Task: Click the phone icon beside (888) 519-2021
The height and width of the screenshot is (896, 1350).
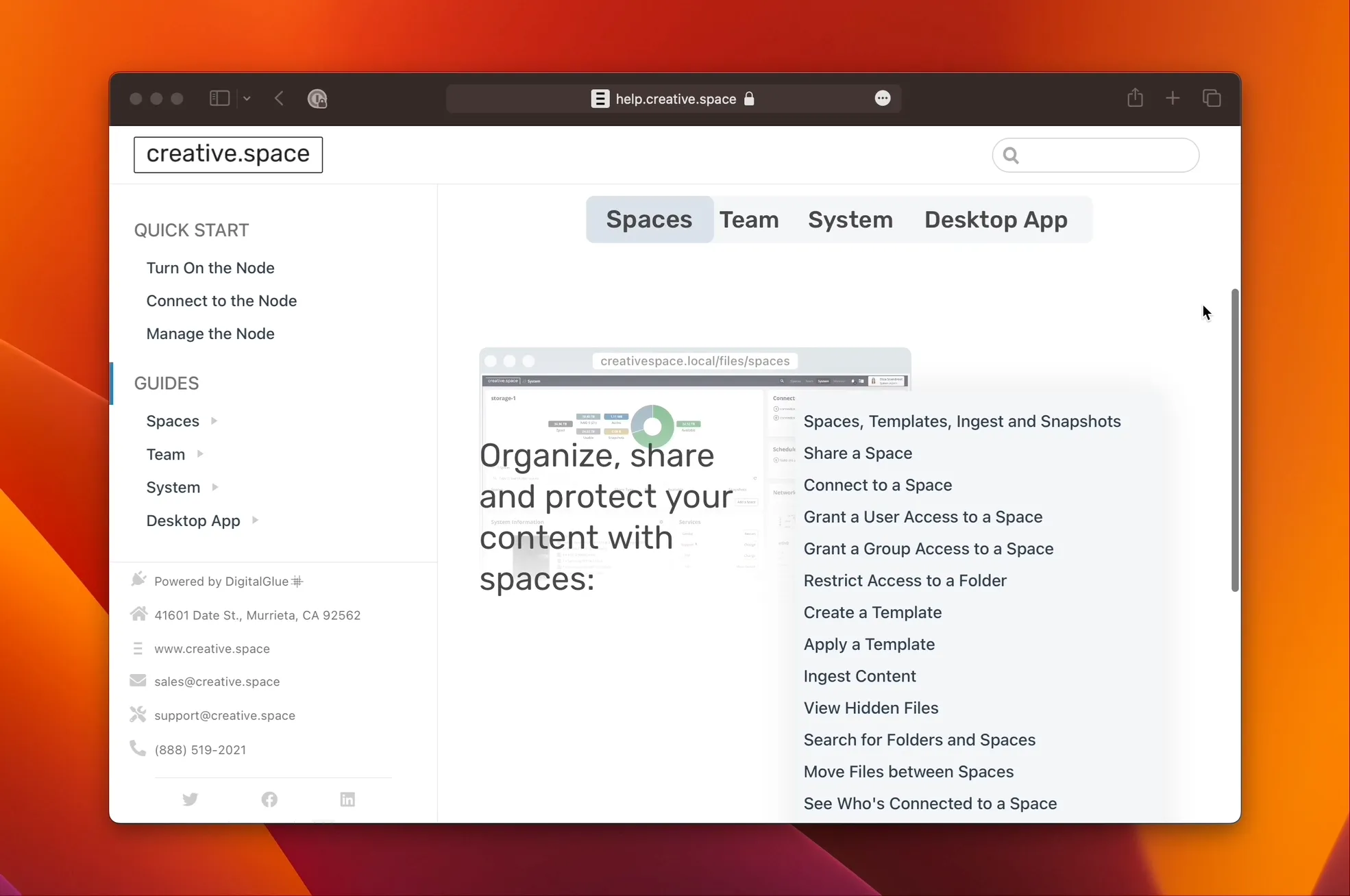Action: tap(137, 748)
